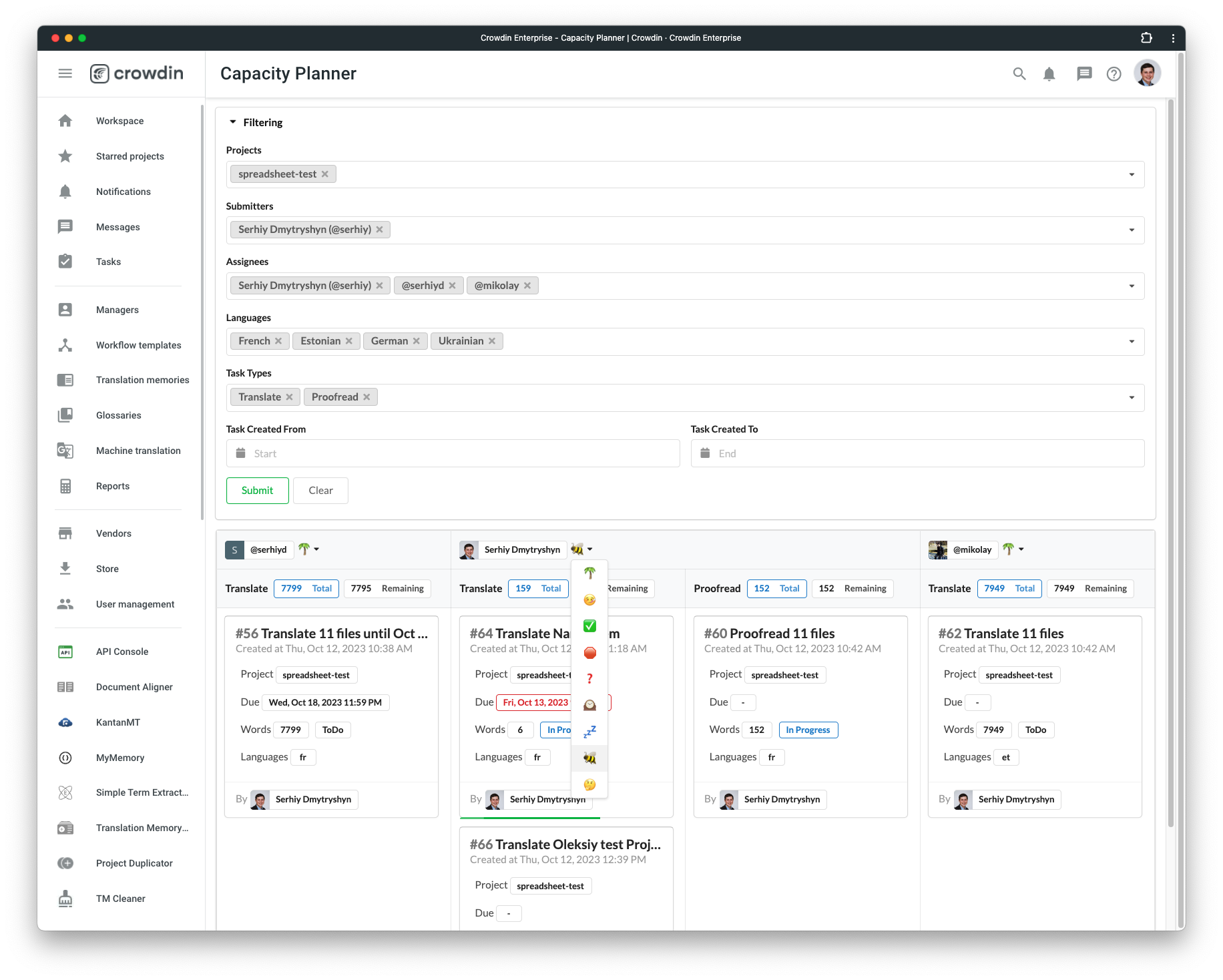Open Serhiy Dmytryshyn bee status dropdown
Viewport: 1223px width, 980px height.
point(581,549)
